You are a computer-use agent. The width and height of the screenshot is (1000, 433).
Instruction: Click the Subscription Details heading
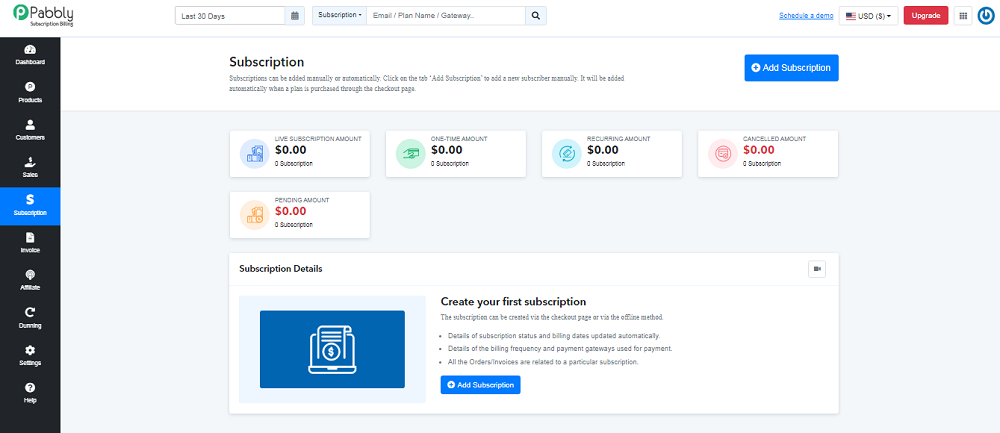[281, 268]
